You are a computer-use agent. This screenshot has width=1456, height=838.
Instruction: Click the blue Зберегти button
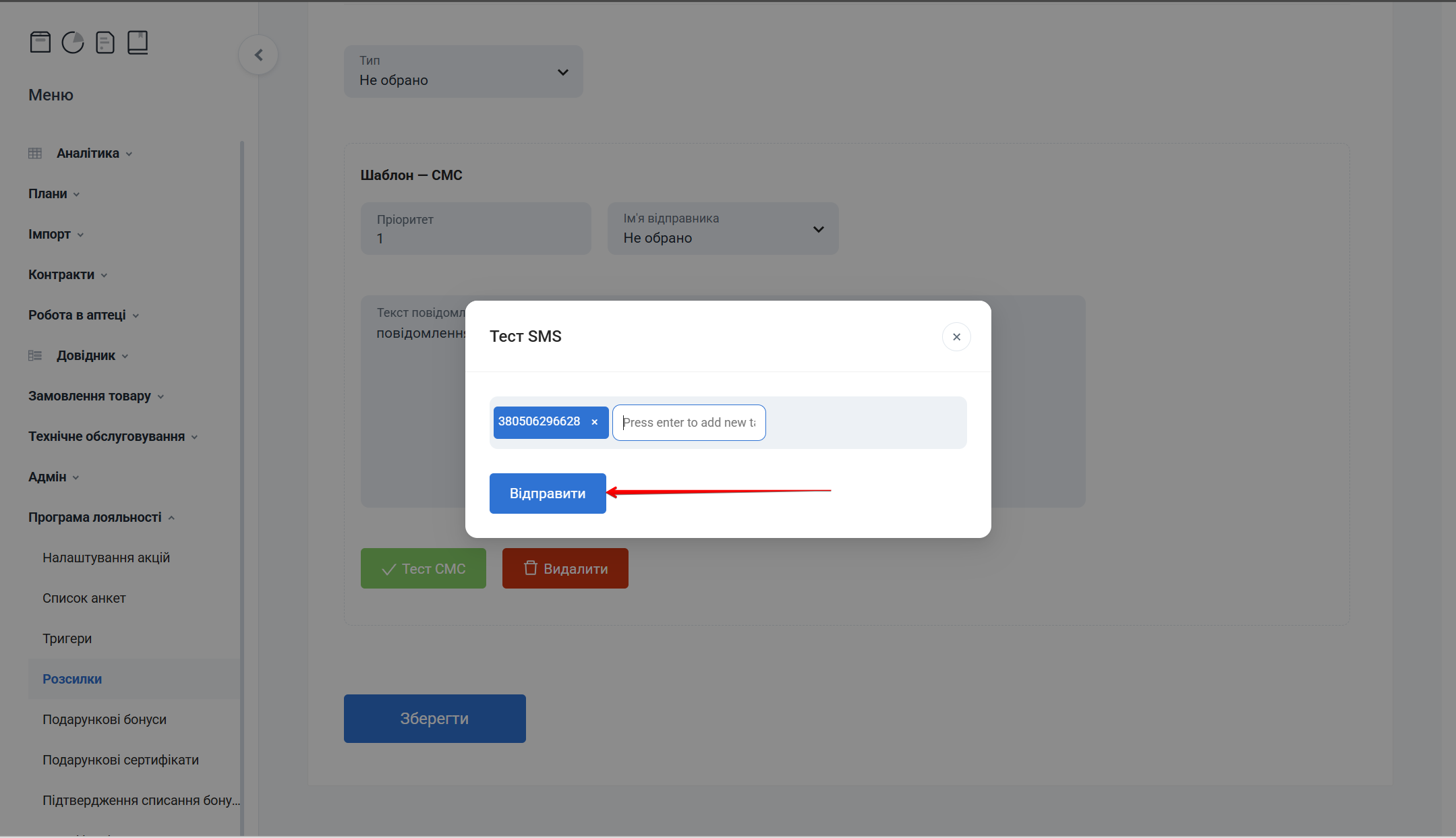click(434, 719)
